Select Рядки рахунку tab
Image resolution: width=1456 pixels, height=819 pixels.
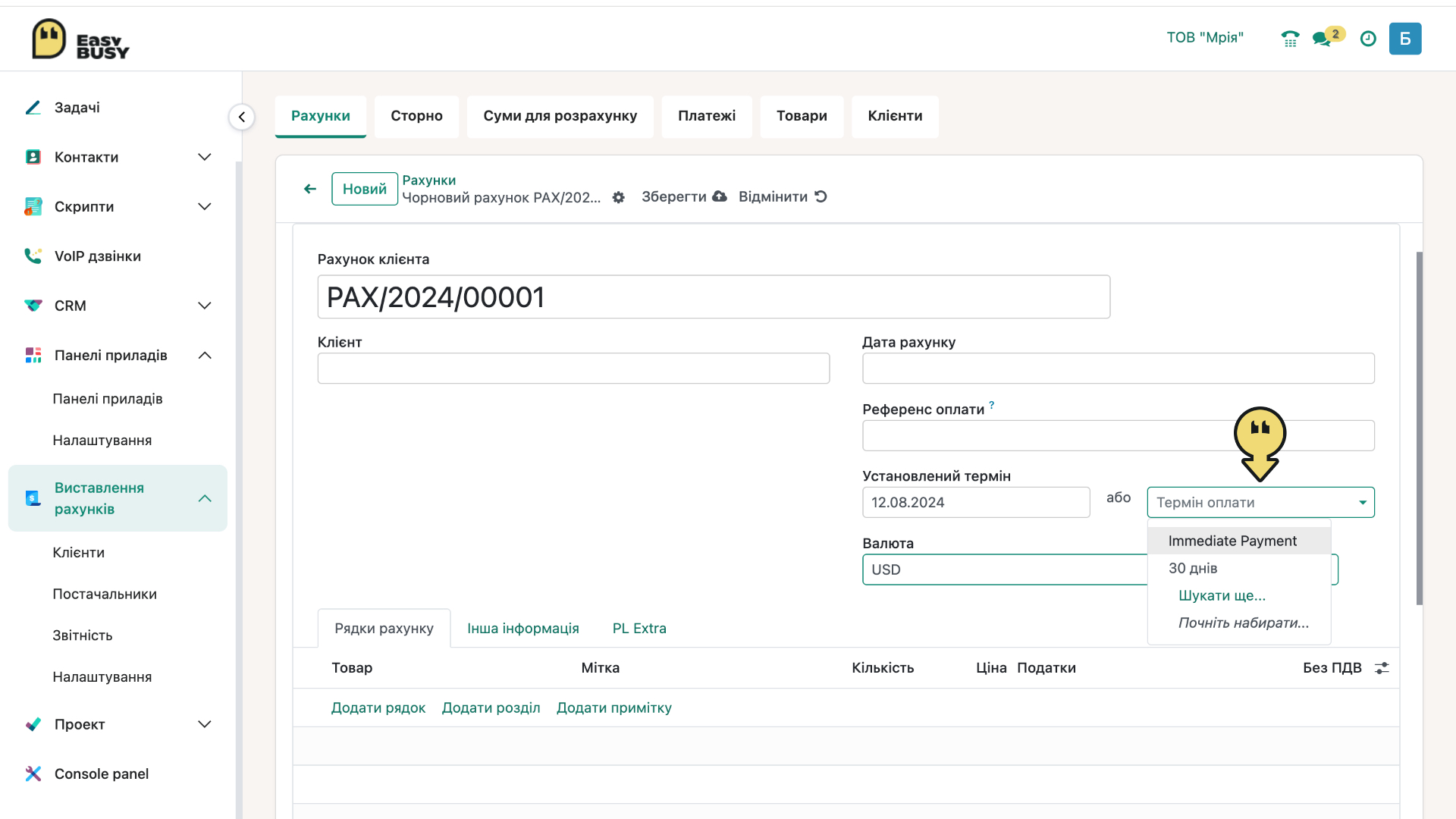pos(384,629)
